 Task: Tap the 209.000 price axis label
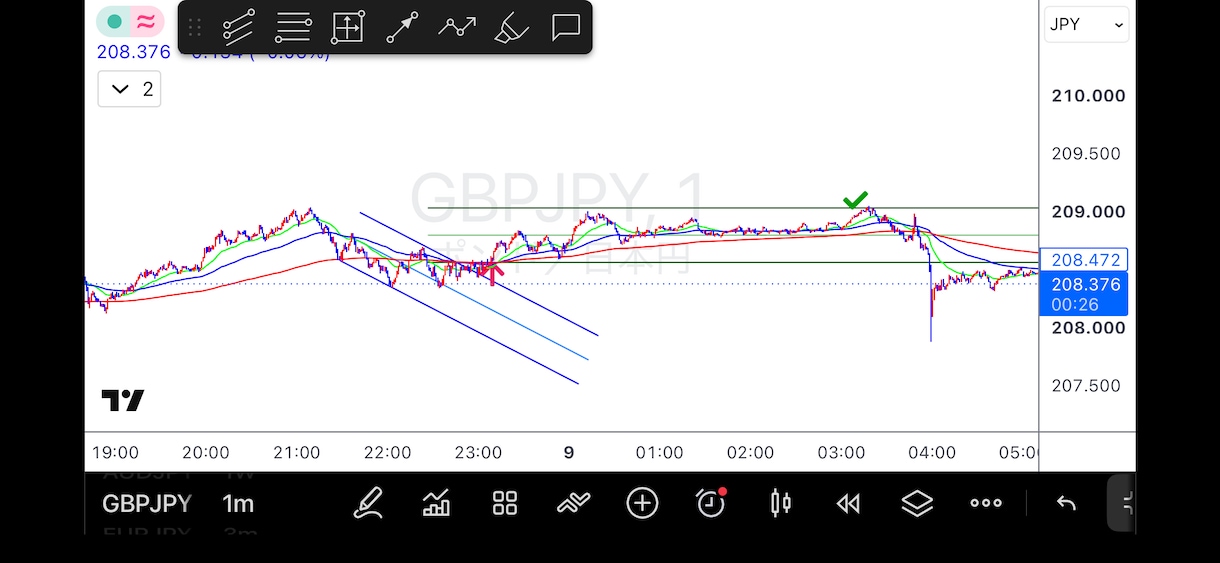[x=1088, y=212]
